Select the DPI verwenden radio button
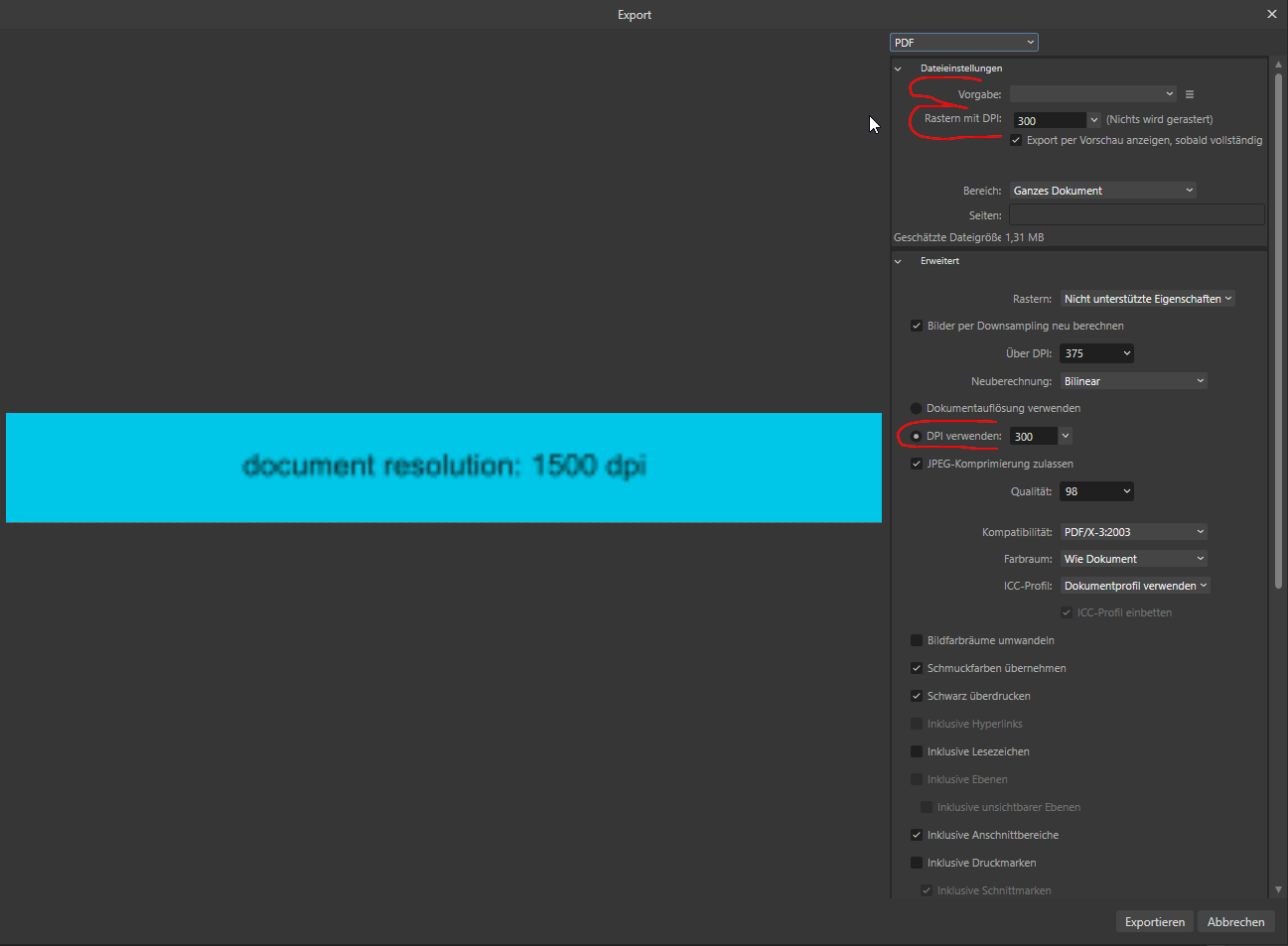Screen dimensions: 1288x946 pyautogui.click(x=917, y=436)
